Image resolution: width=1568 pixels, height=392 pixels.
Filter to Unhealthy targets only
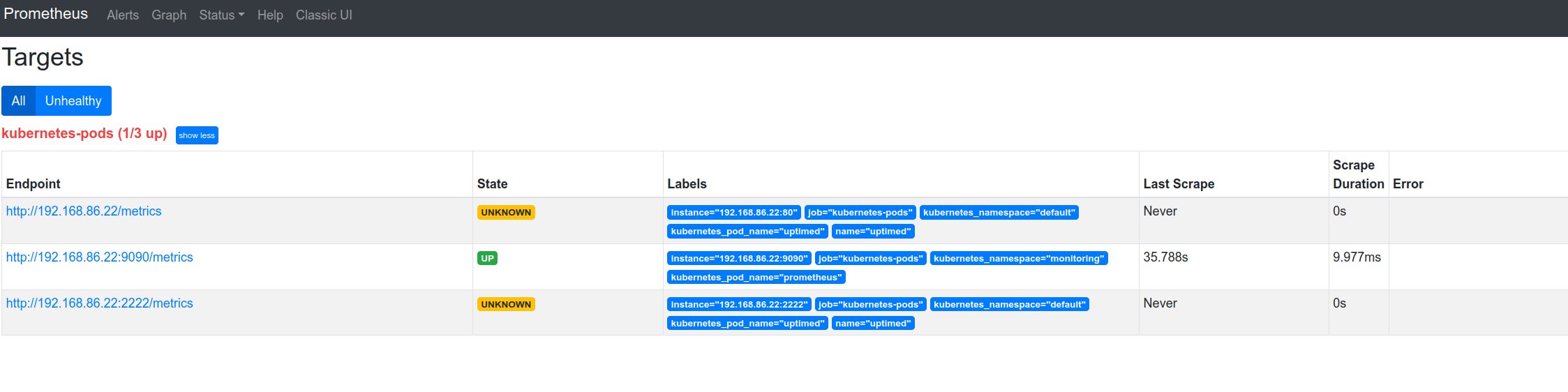click(x=73, y=100)
